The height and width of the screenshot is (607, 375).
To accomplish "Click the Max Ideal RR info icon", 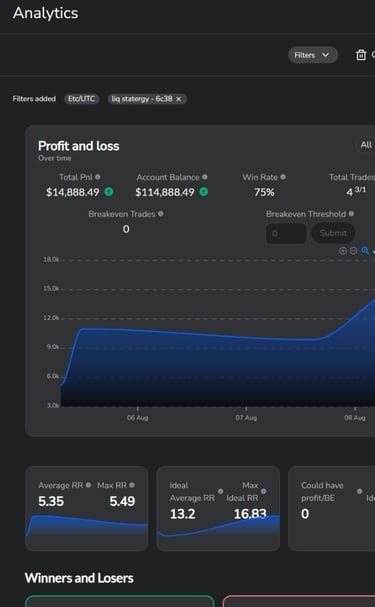I will pyautogui.click(x=264, y=491).
